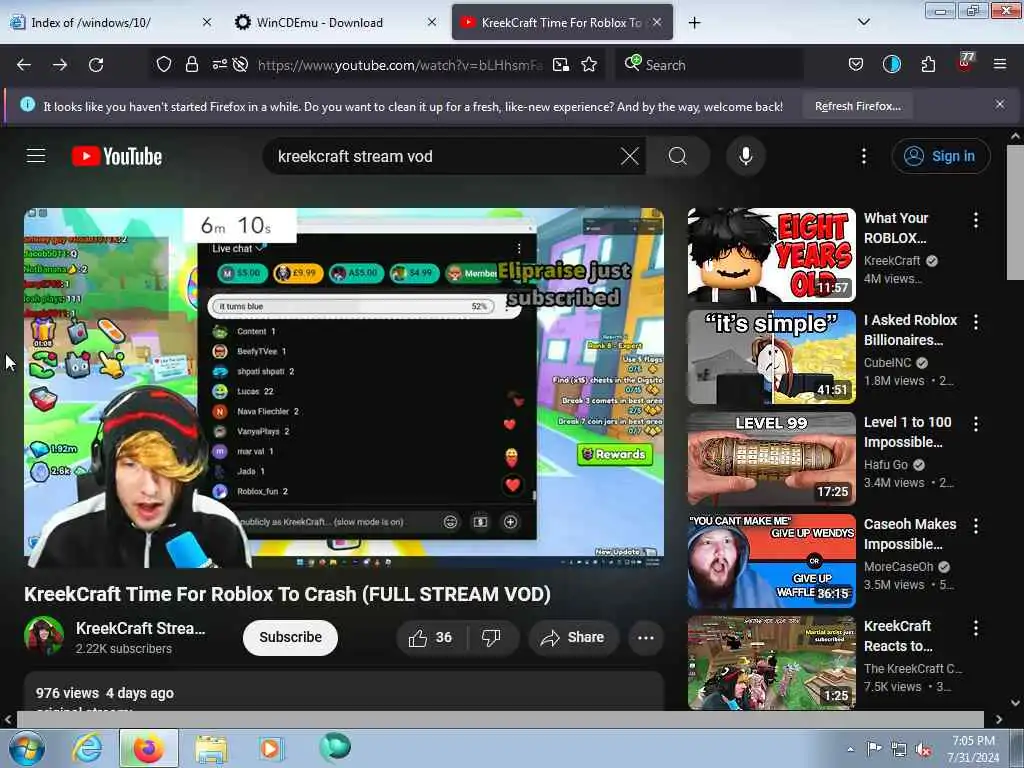Clear the YouTube search text
The width and height of the screenshot is (1024, 768).
click(x=630, y=156)
